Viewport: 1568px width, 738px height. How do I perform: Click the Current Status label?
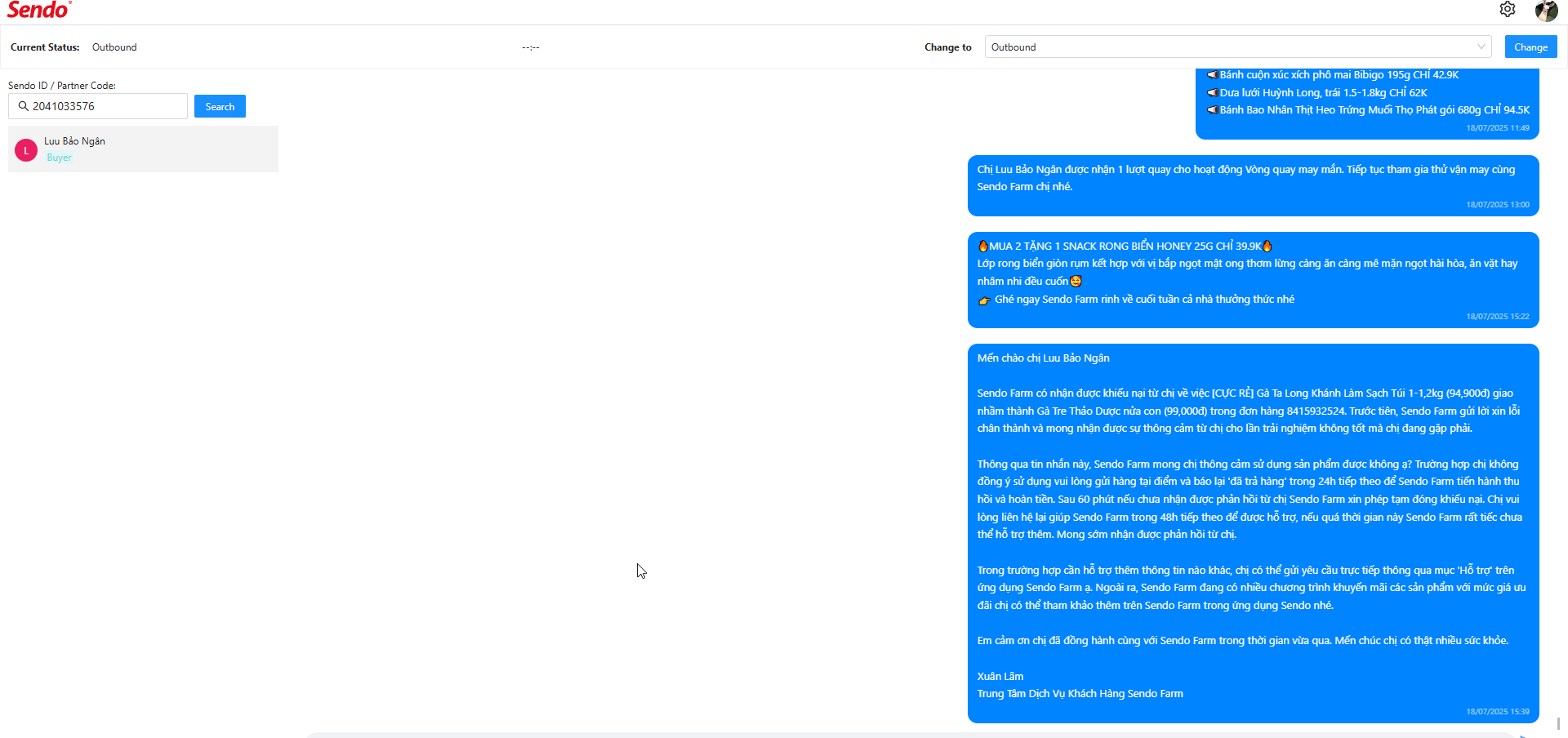click(x=45, y=47)
